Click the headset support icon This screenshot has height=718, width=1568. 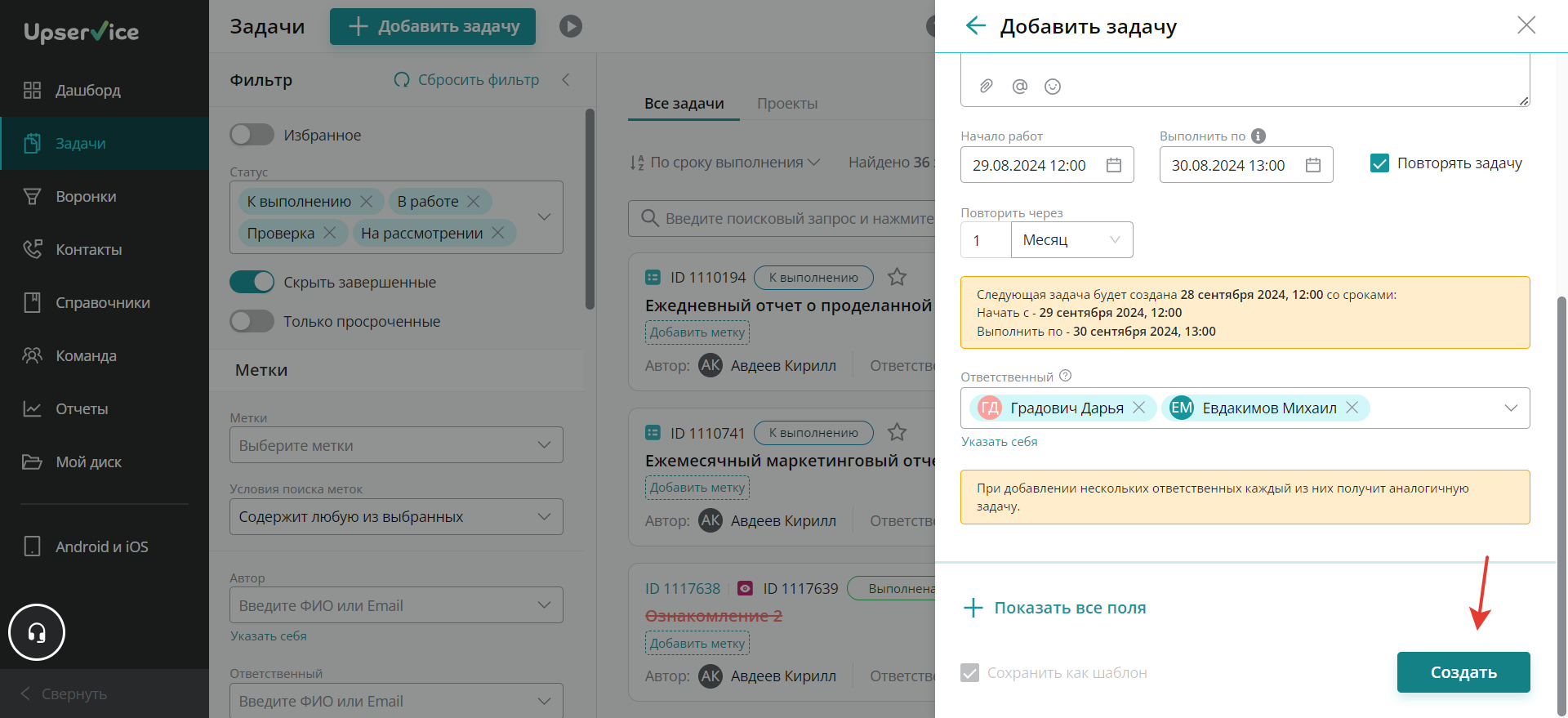(37, 632)
